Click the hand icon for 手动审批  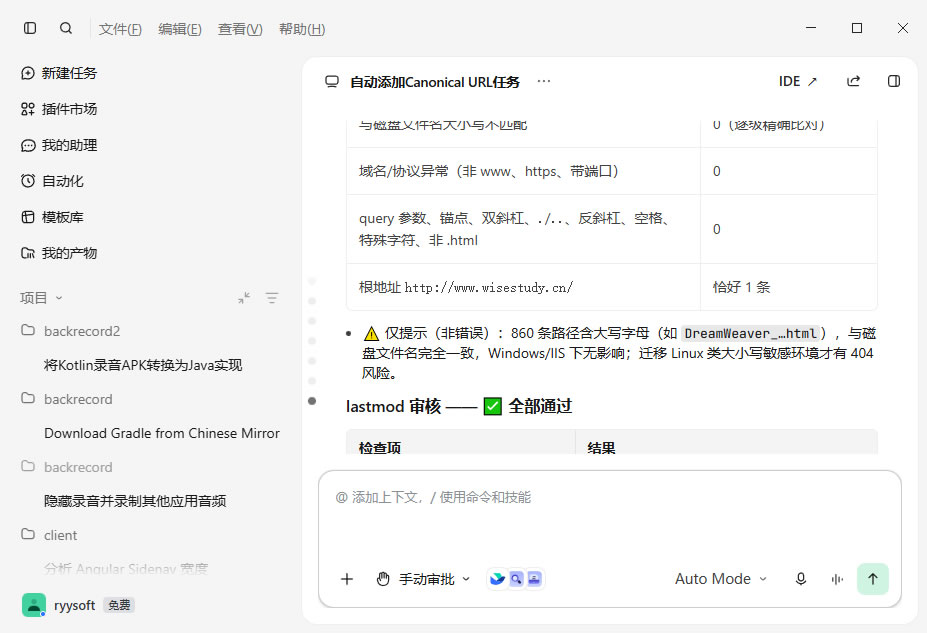pyautogui.click(x=383, y=579)
